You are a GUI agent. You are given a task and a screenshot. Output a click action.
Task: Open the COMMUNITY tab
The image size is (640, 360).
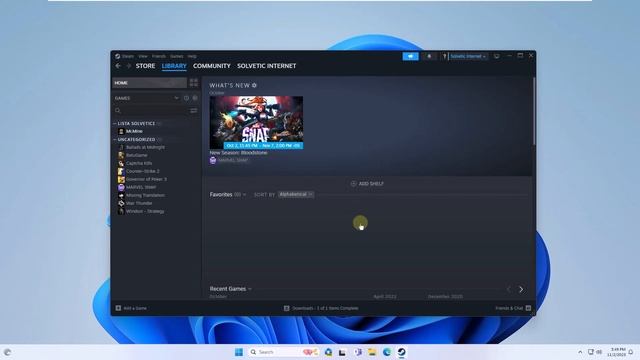tap(212, 66)
